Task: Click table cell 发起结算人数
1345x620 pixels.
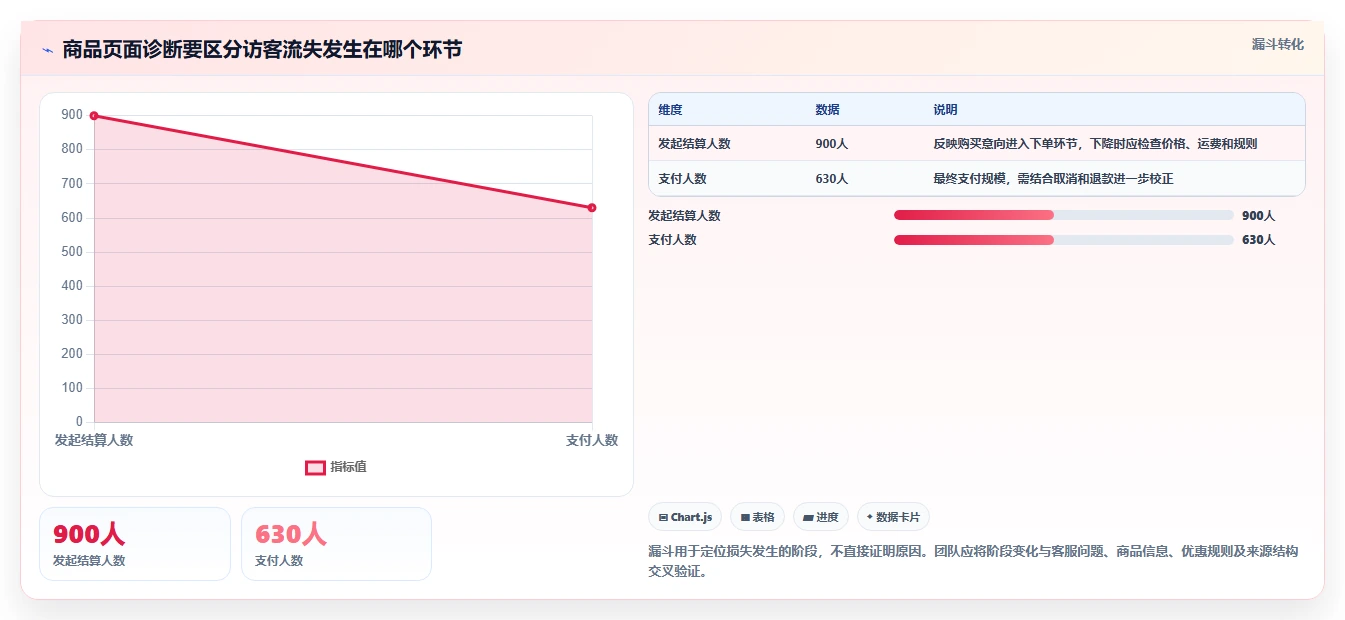Action: [694, 144]
